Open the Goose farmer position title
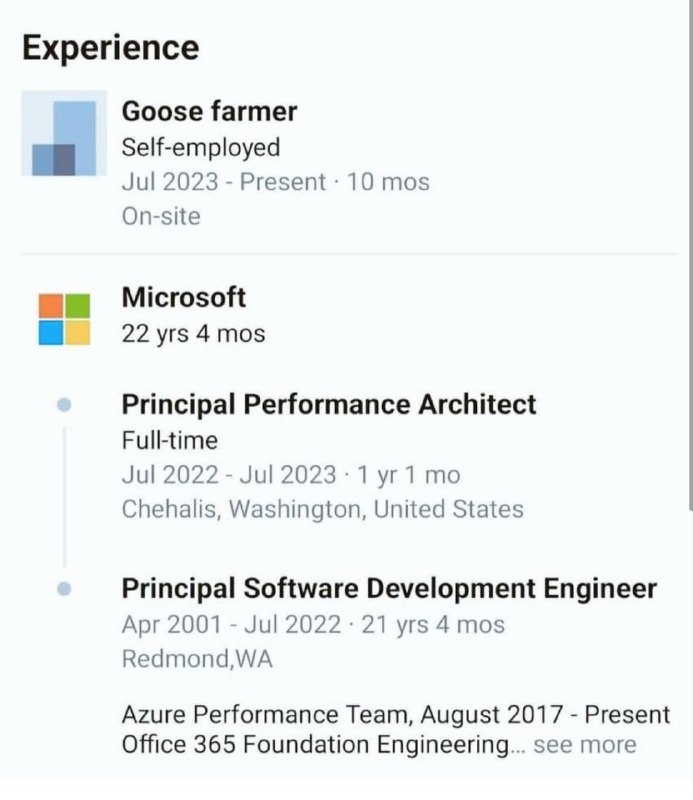693x800 pixels. (209, 111)
